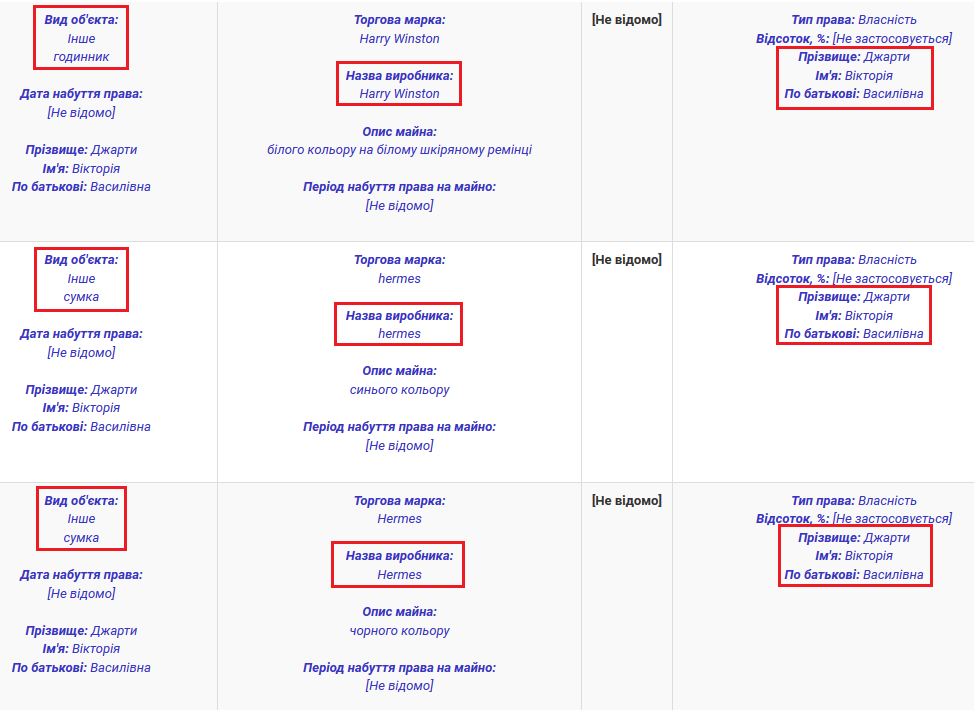Viewport: 974px width, 710px height.
Task: Click 'Harry Winston' under Торгова марка
Action: click(399, 39)
